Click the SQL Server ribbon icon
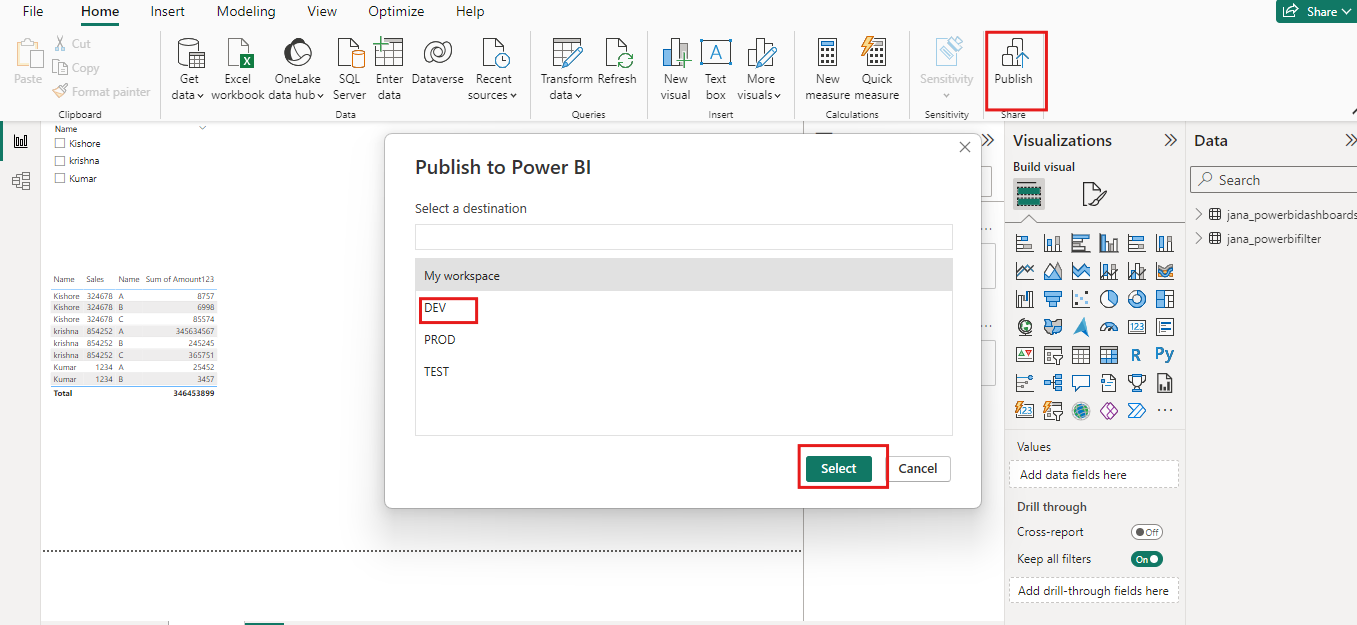The width and height of the screenshot is (1357, 625). [349, 69]
